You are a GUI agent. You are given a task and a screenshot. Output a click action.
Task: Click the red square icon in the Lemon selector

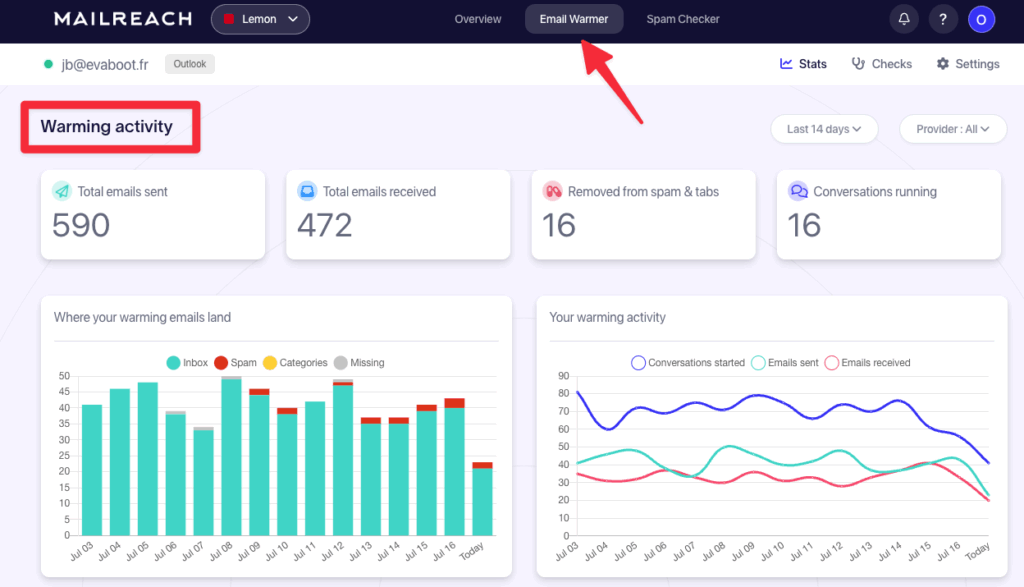229,19
